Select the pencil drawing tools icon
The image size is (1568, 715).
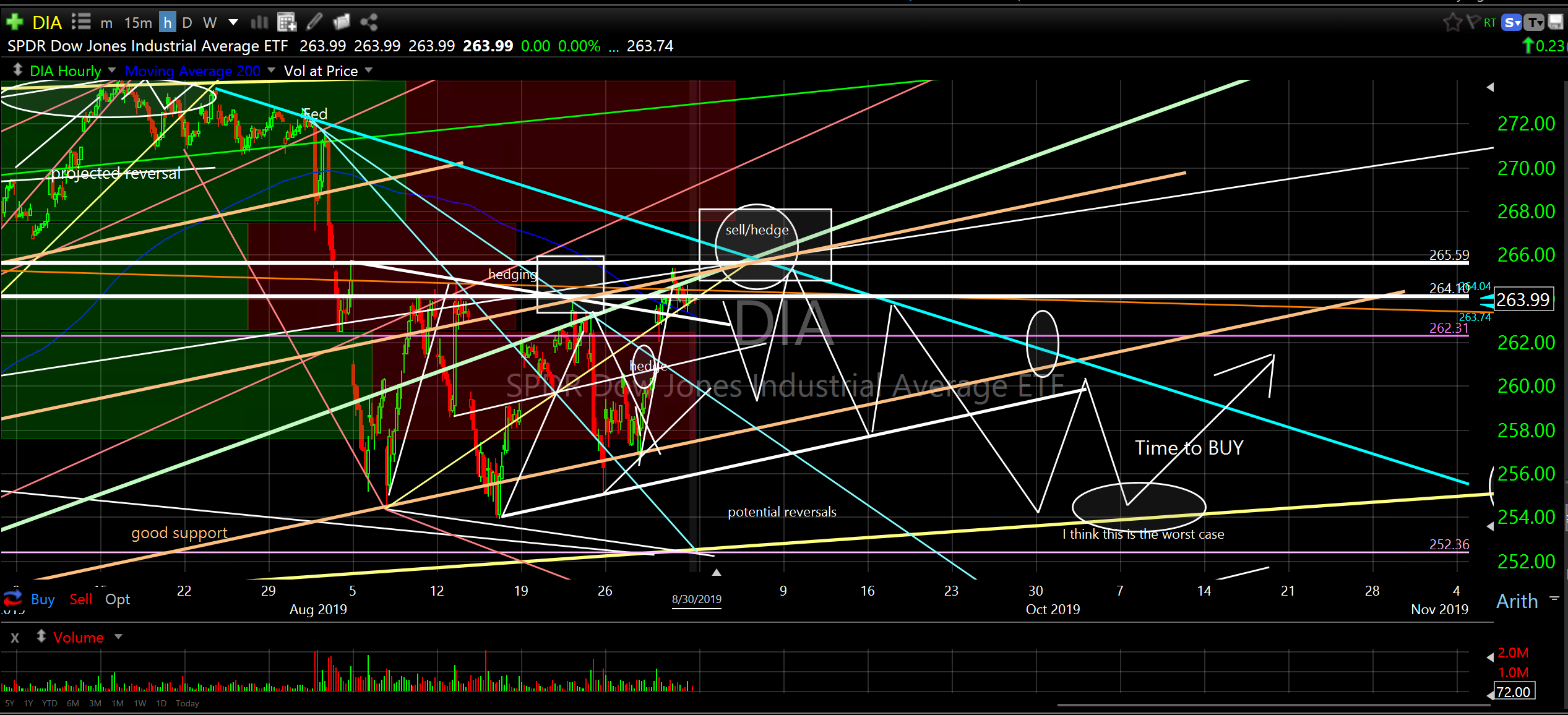click(x=314, y=23)
